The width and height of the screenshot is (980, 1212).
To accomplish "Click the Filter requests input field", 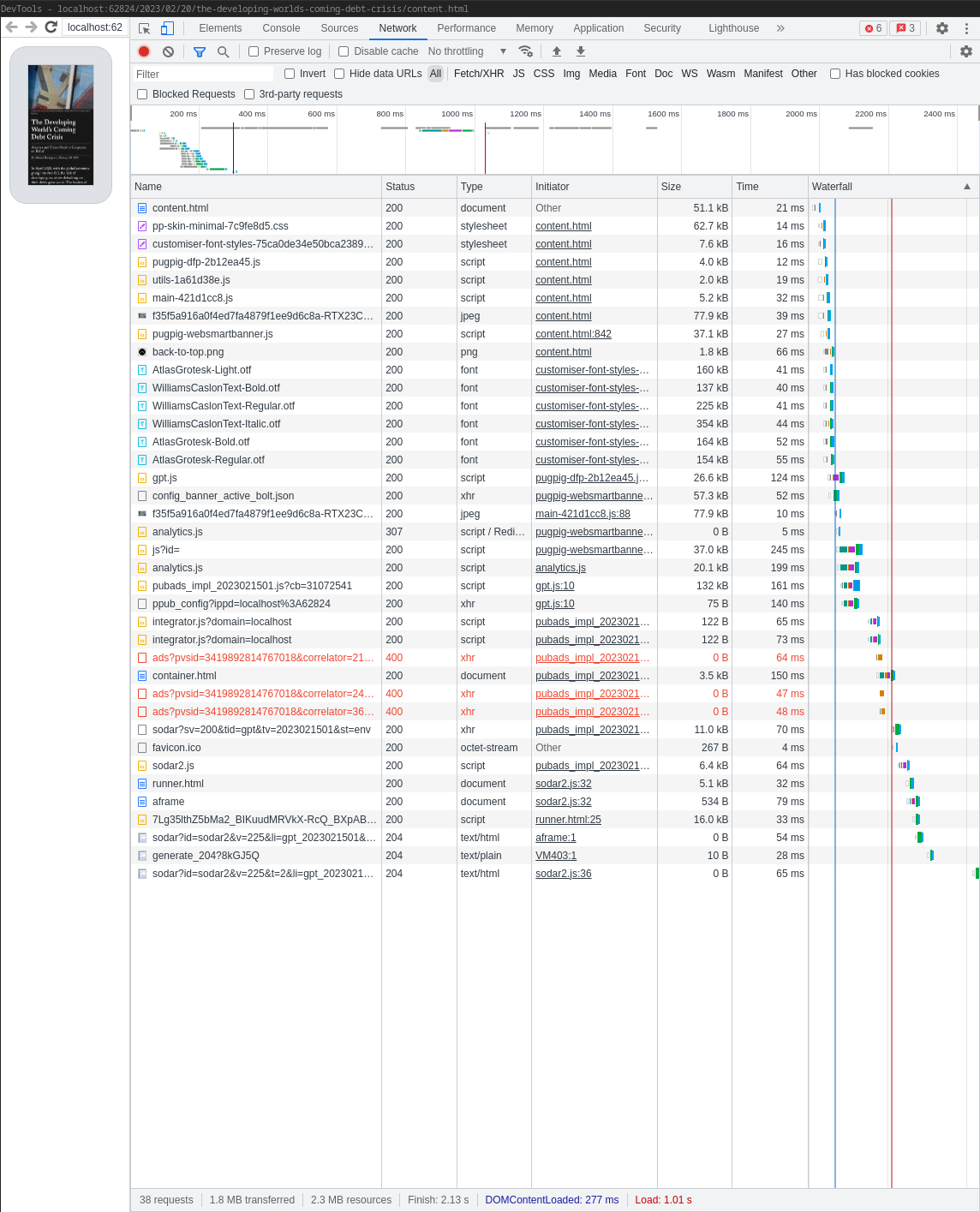I will pos(203,74).
